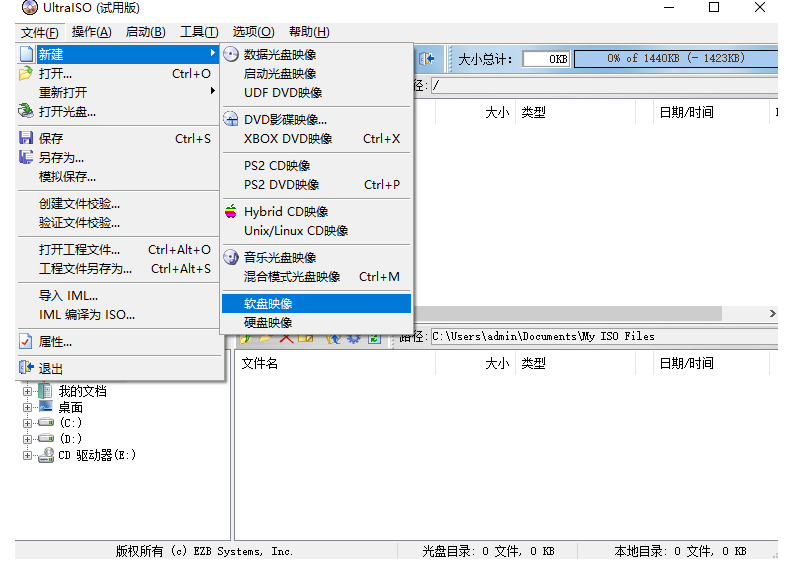Expand the (D:) drive node
The width and height of the screenshot is (794, 567).
coord(27,439)
